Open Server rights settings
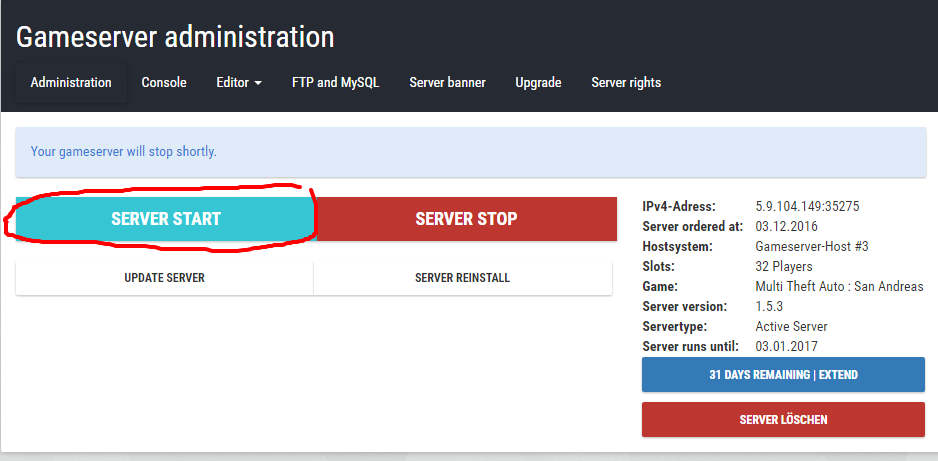The height and width of the screenshot is (461, 938). pyautogui.click(x=626, y=83)
